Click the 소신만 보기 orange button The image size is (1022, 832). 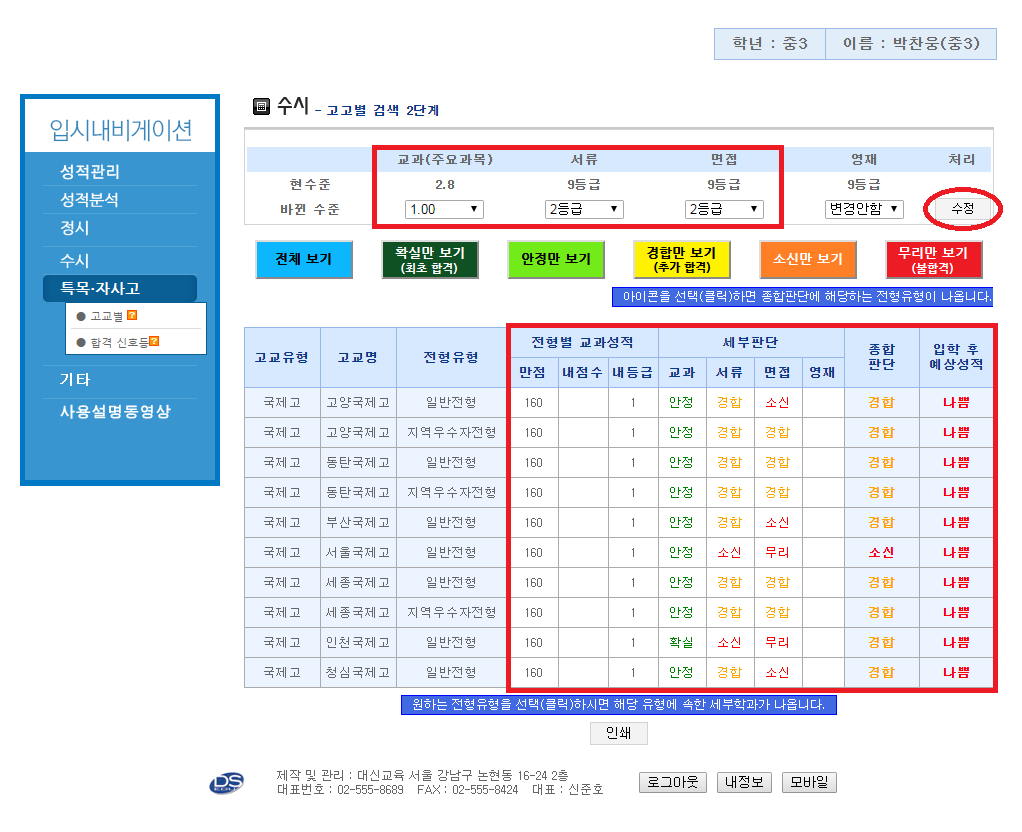tap(808, 260)
